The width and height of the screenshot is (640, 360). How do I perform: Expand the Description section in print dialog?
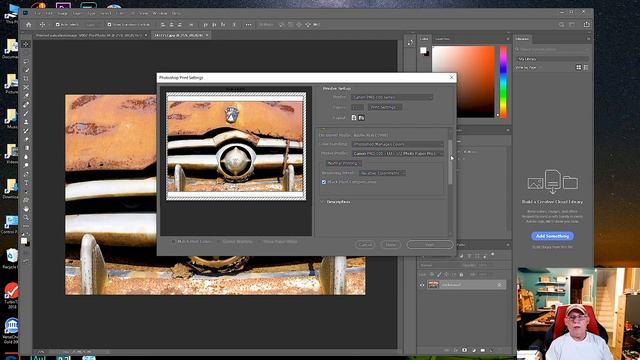coord(322,202)
